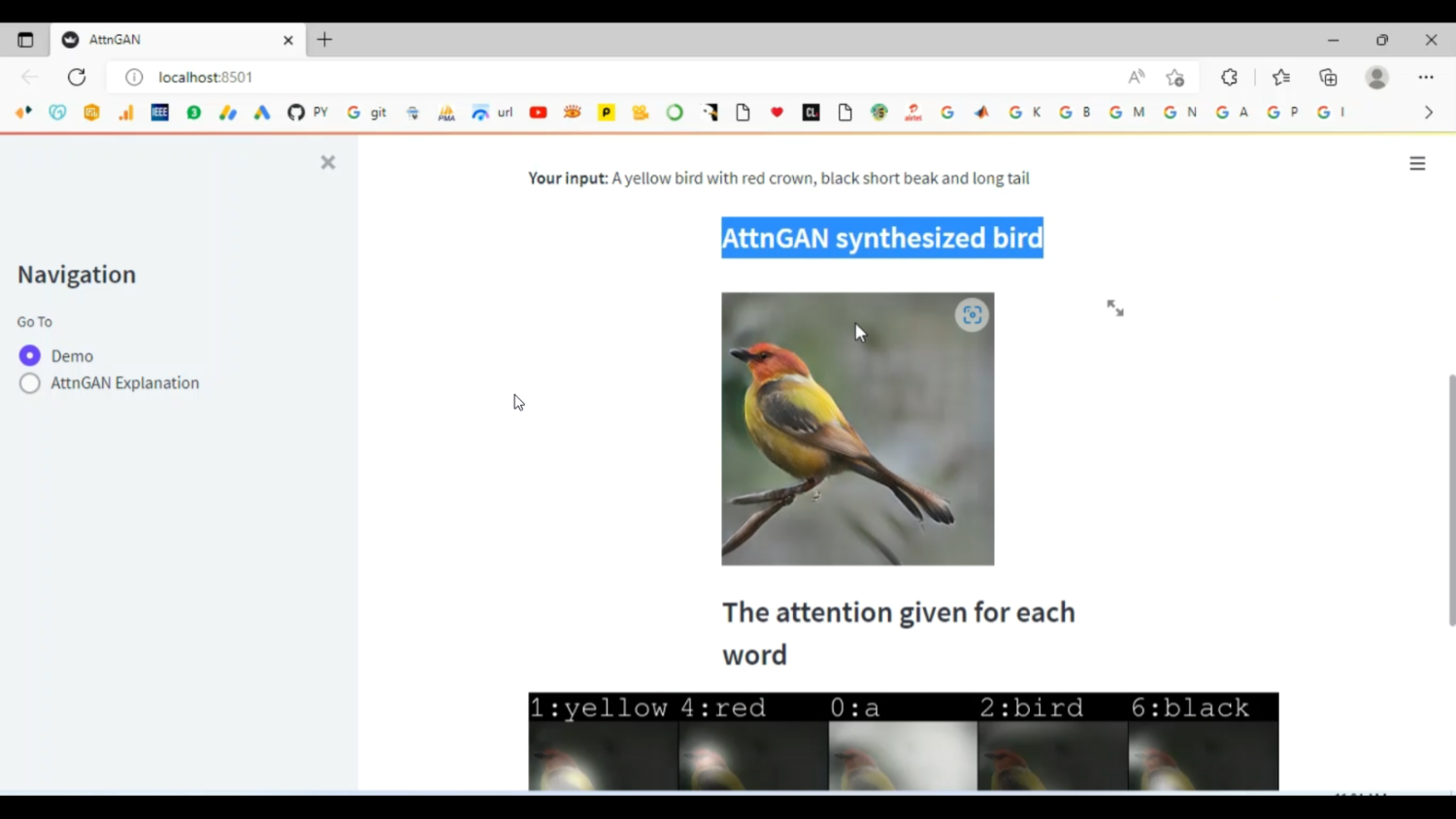Click the IEEE bookmark icon
Viewport: 1456px width, 819px height.
point(159,112)
